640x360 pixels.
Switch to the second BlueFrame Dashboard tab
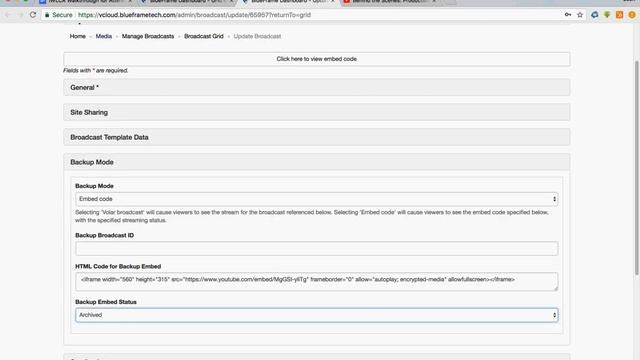coord(187,2)
